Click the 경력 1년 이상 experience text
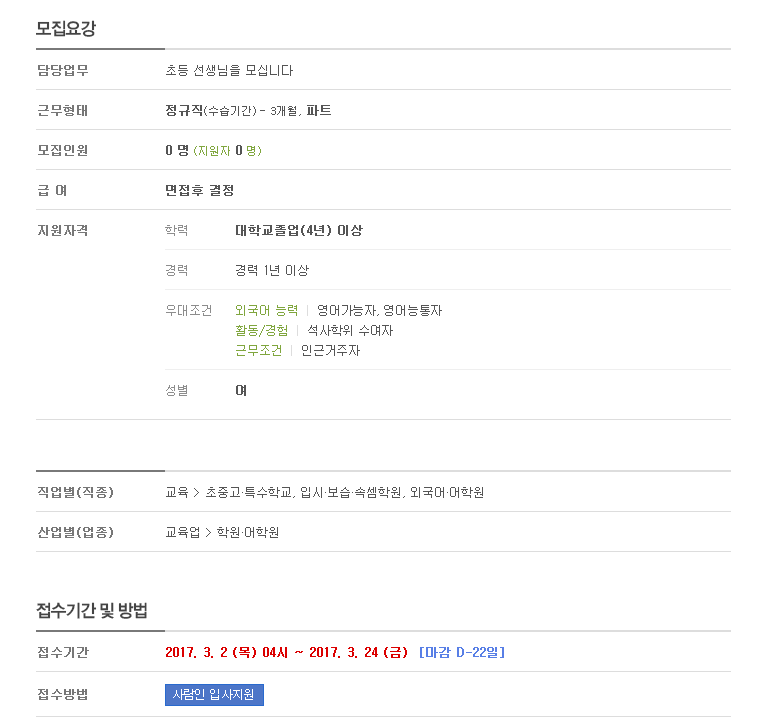Screen dimensions: 770x727 click(272, 271)
